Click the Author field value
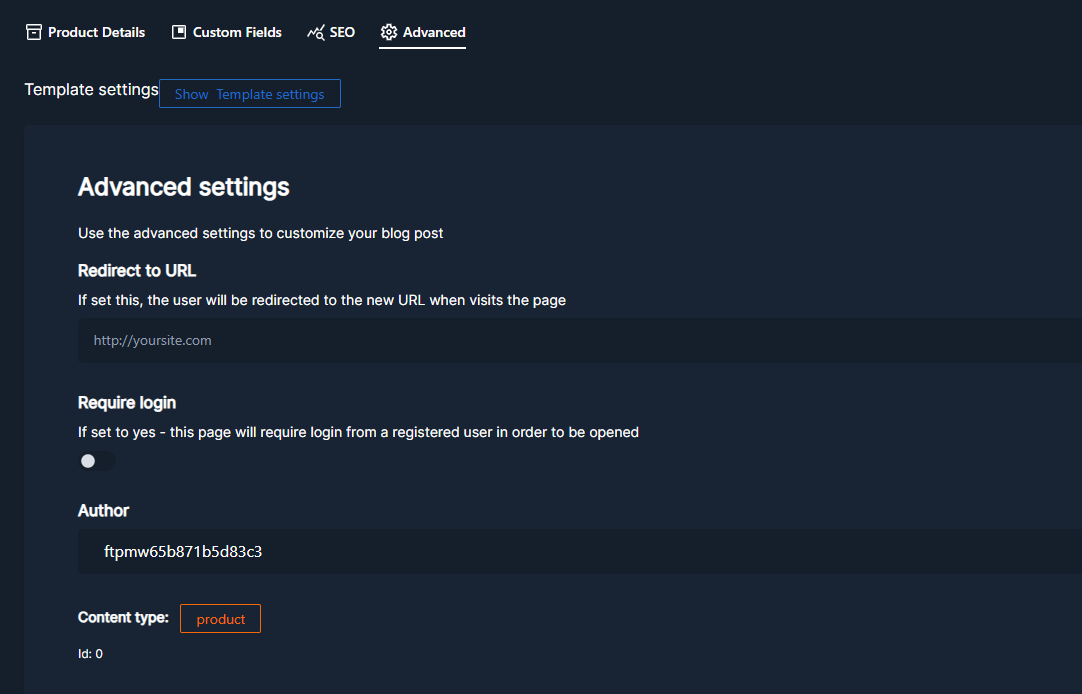The width and height of the screenshot is (1082, 694). (x=183, y=551)
